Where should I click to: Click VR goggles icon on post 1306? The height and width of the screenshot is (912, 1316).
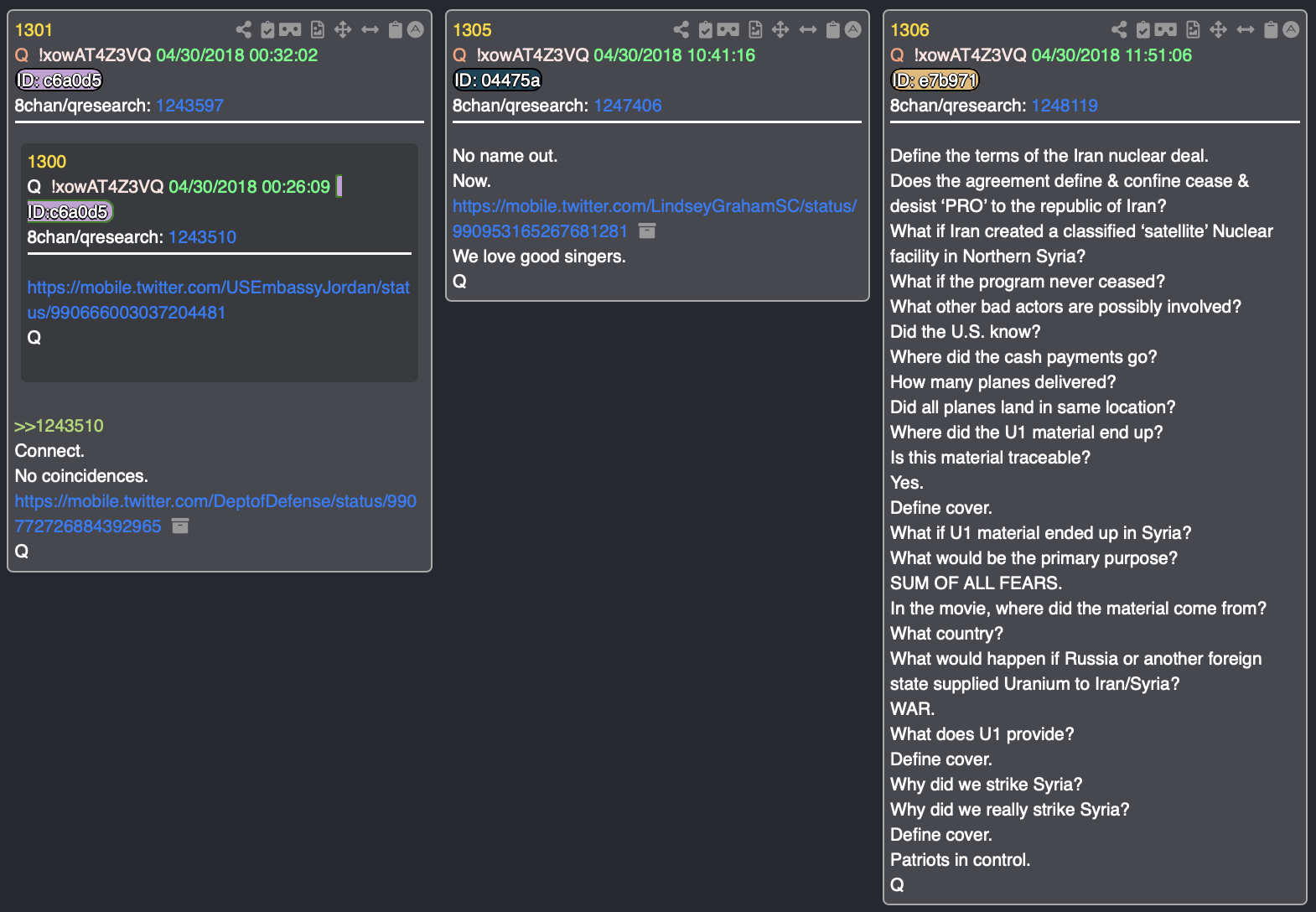pyautogui.click(x=1166, y=30)
